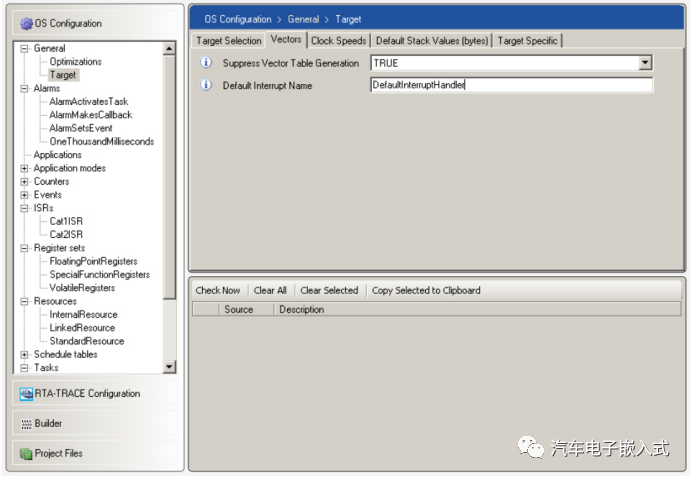Screen dimensions: 692x479
Task: Open the Suppress Vector Table Generation dropdown
Action: point(645,63)
